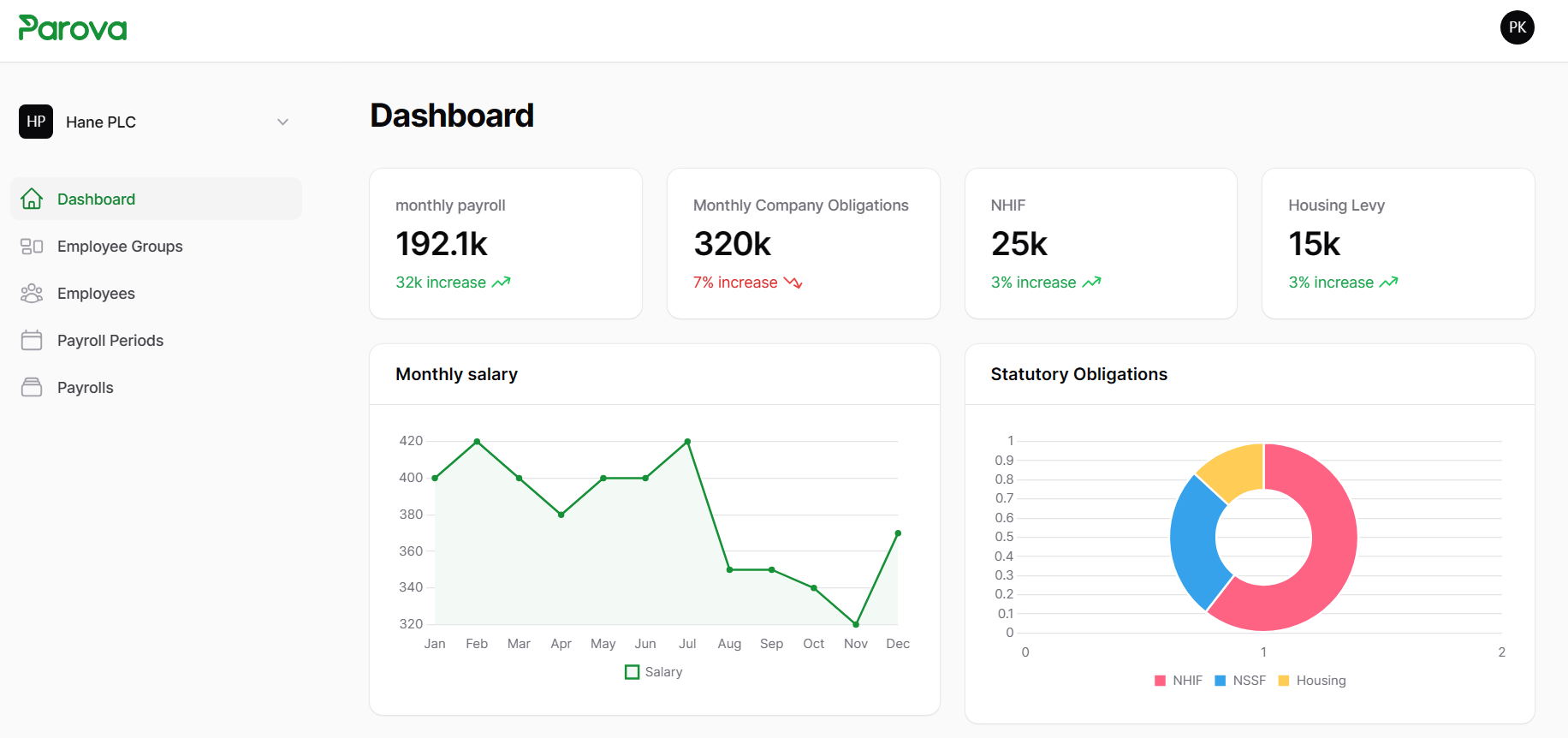This screenshot has height=738, width=1568.
Task: Click the Housing Levy card label
Action: point(1336,205)
